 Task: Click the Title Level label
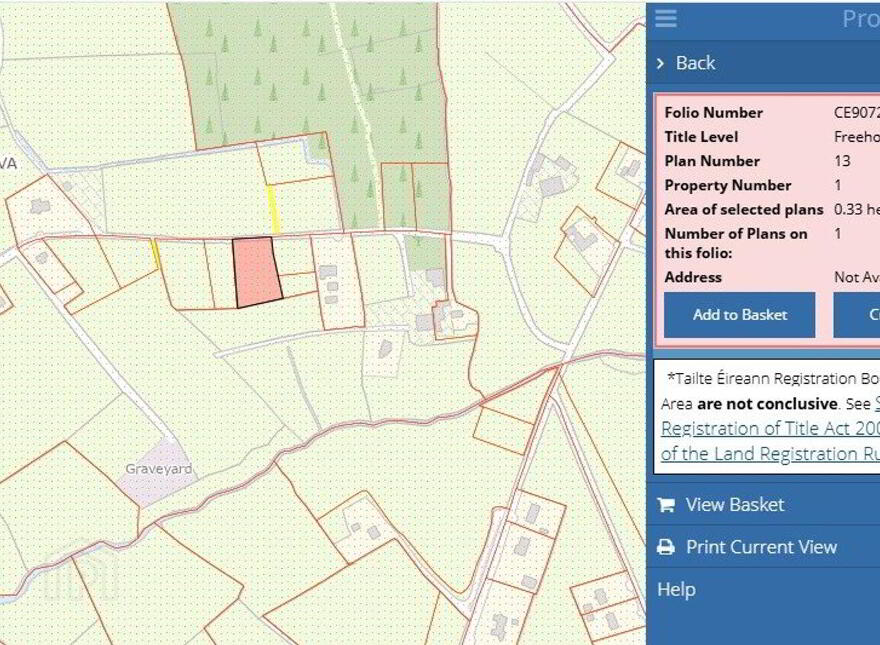[701, 136]
